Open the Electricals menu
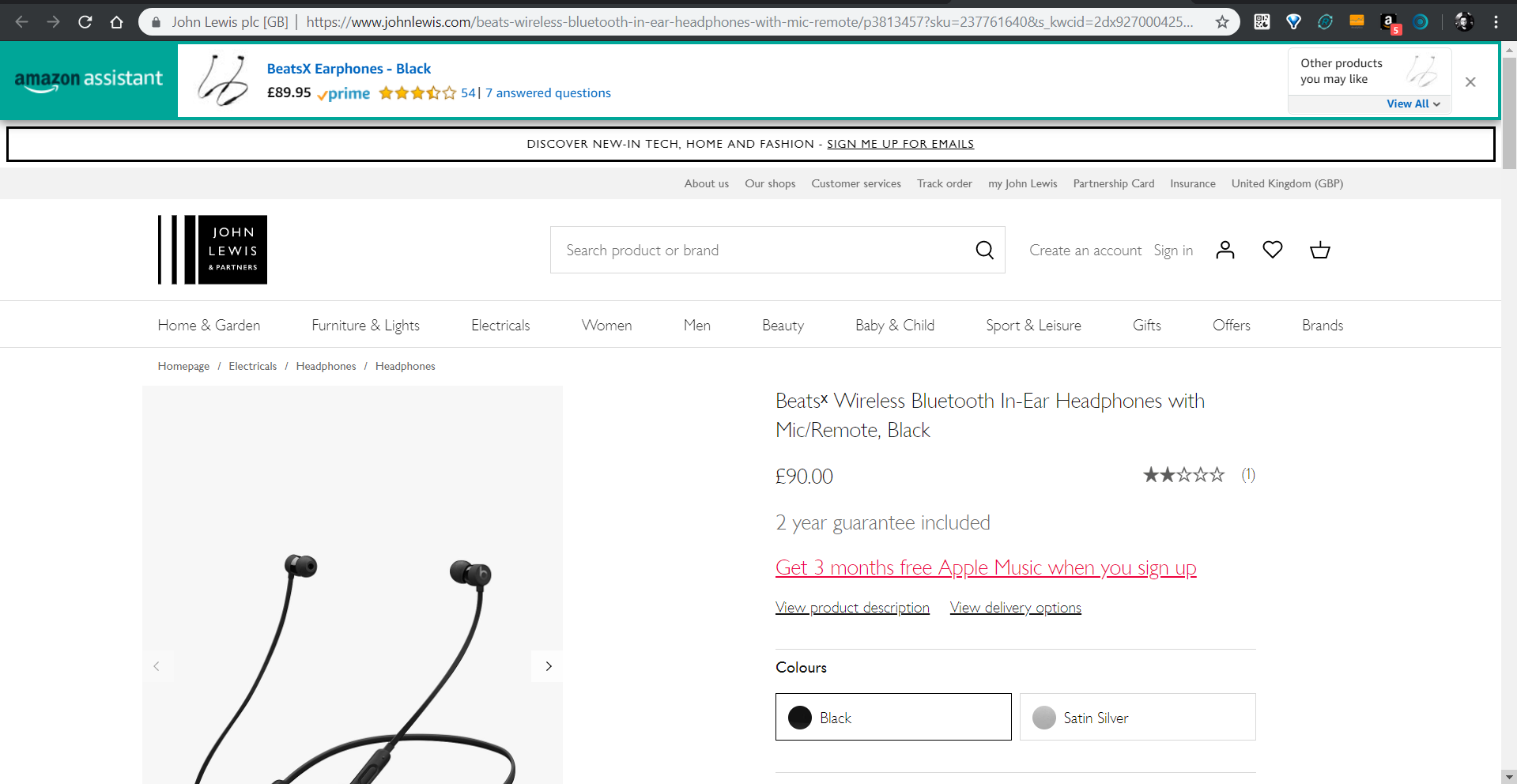Image resolution: width=1517 pixels, height=784 pixels. coord(500,325)
